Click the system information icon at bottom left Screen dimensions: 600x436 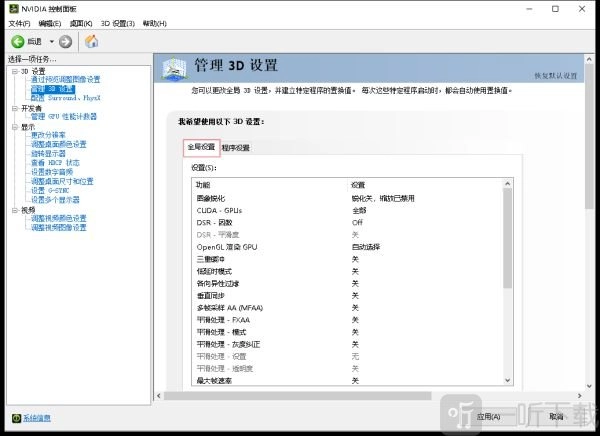[15, 418]
